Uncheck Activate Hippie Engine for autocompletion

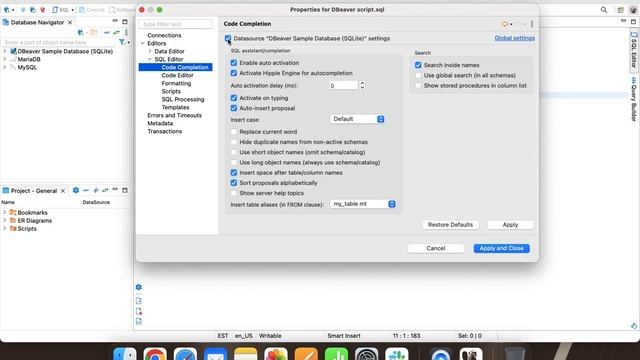coord(233,73)
